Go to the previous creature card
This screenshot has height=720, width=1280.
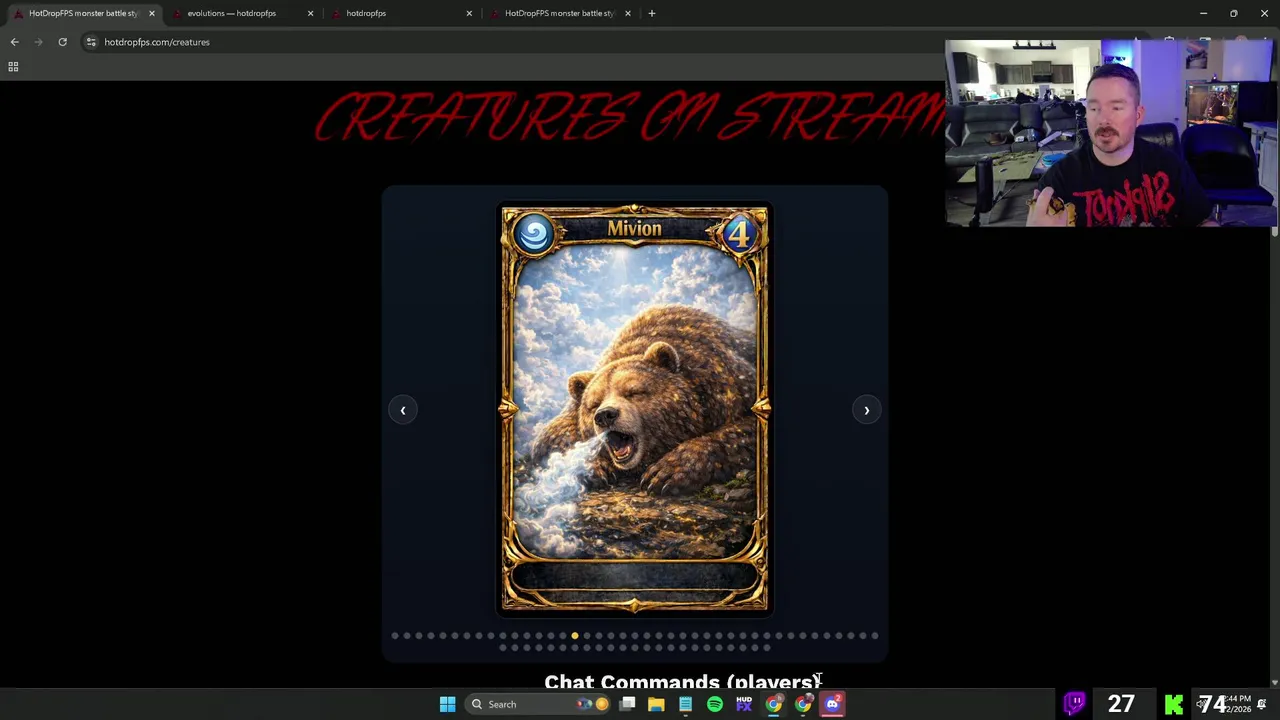tap(402, 410)
